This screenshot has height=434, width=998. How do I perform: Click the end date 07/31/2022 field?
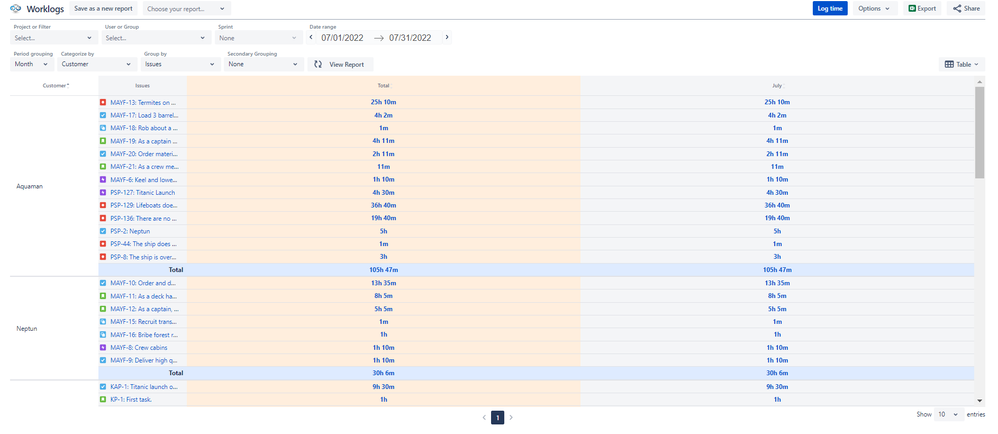(411, 38)
